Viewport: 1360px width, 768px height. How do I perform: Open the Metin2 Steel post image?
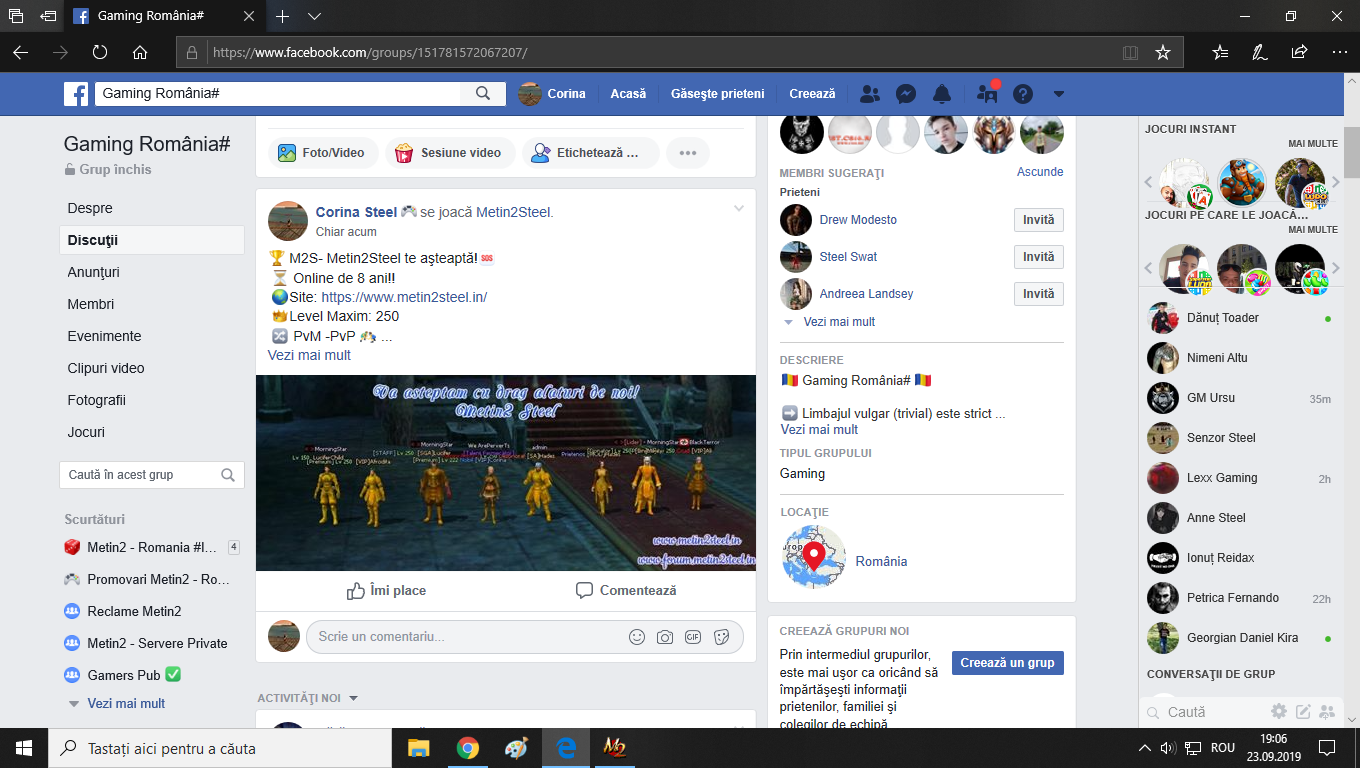click(x=506, y=473)
